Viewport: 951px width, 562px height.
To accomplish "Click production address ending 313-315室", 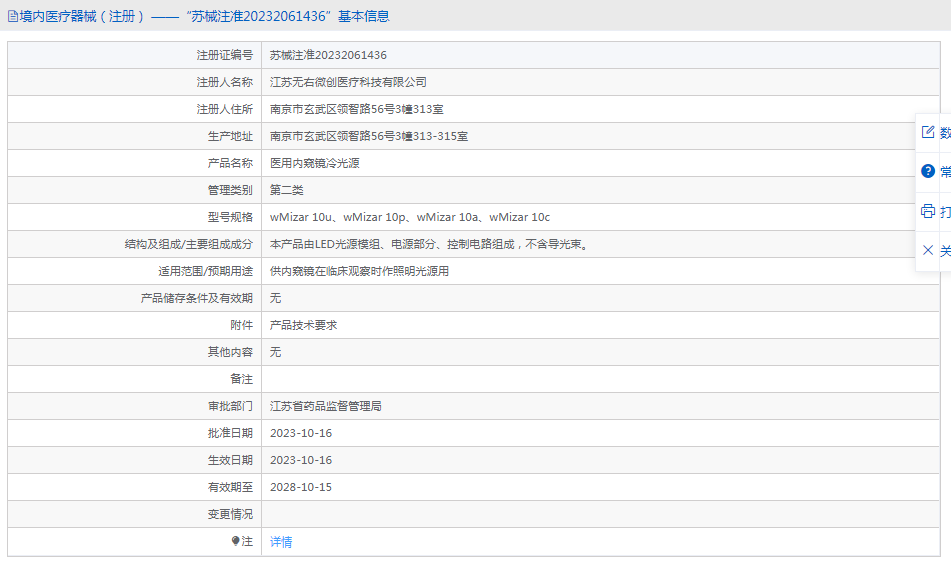I will click(x=369, y=136).
